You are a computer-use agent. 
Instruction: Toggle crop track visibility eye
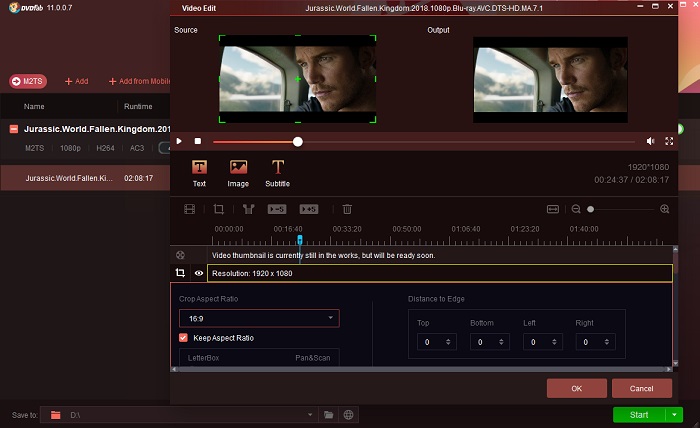(x=199, y=273)
